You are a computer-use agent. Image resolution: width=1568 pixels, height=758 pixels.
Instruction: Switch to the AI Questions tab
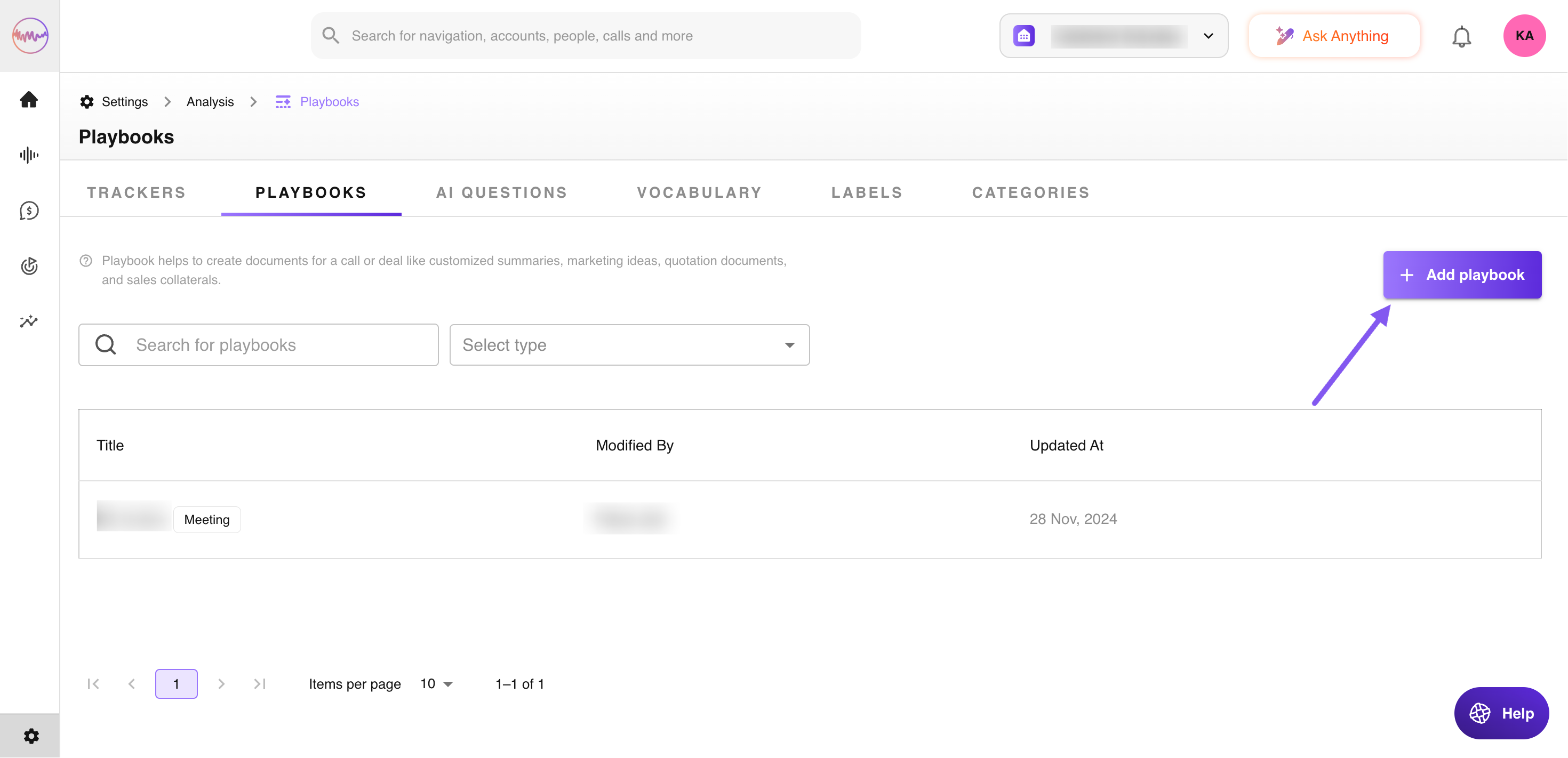(501, 193)
